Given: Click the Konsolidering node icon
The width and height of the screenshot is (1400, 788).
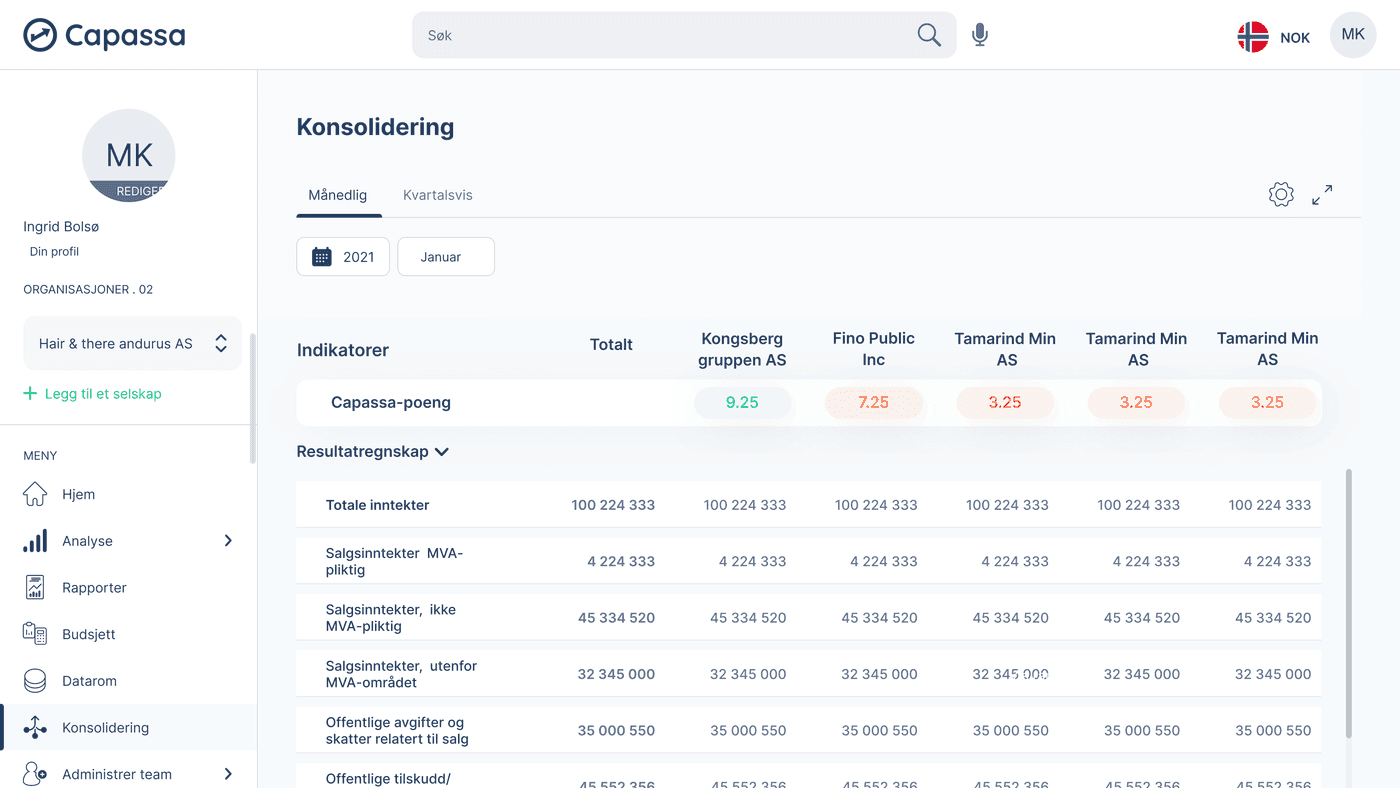Looking at the screenshot, I should [x=35, y=728].
